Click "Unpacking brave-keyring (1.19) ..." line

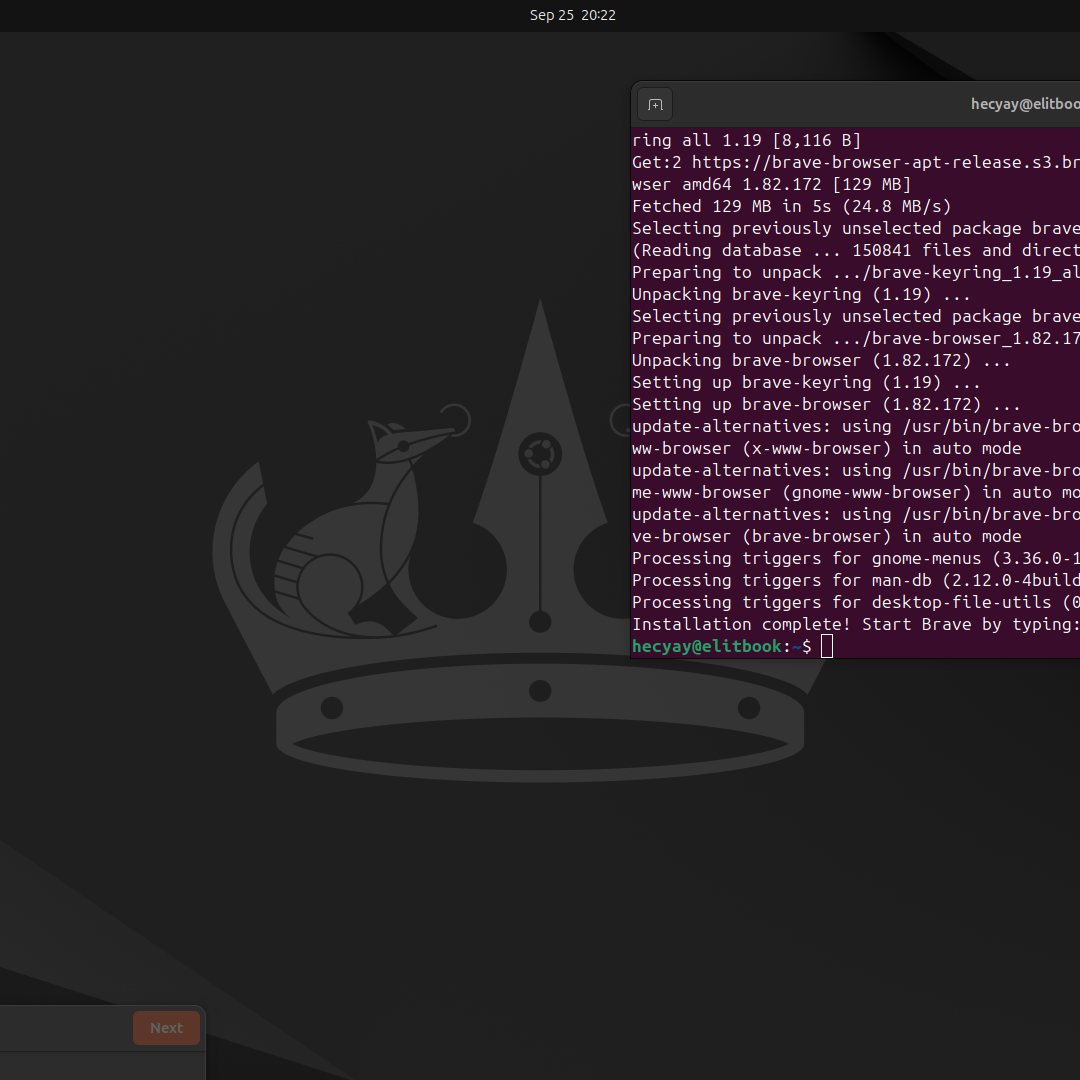[801, 294]
